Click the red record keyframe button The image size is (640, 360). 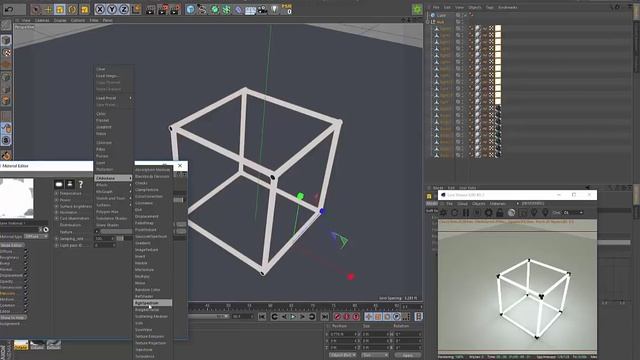[338, 316]
